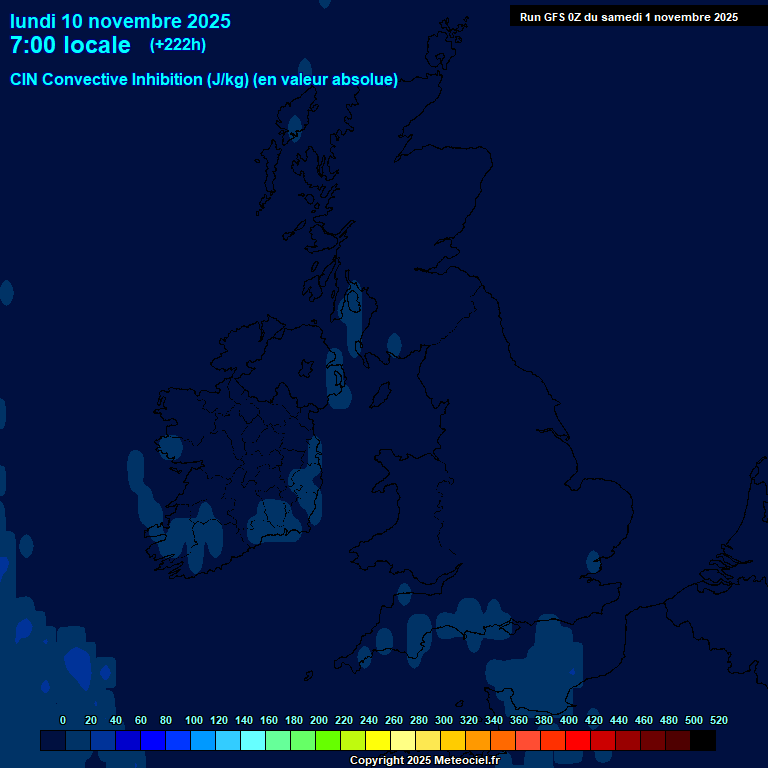
Task: Click the black legend swatch at 520
Action: point(703,741)
